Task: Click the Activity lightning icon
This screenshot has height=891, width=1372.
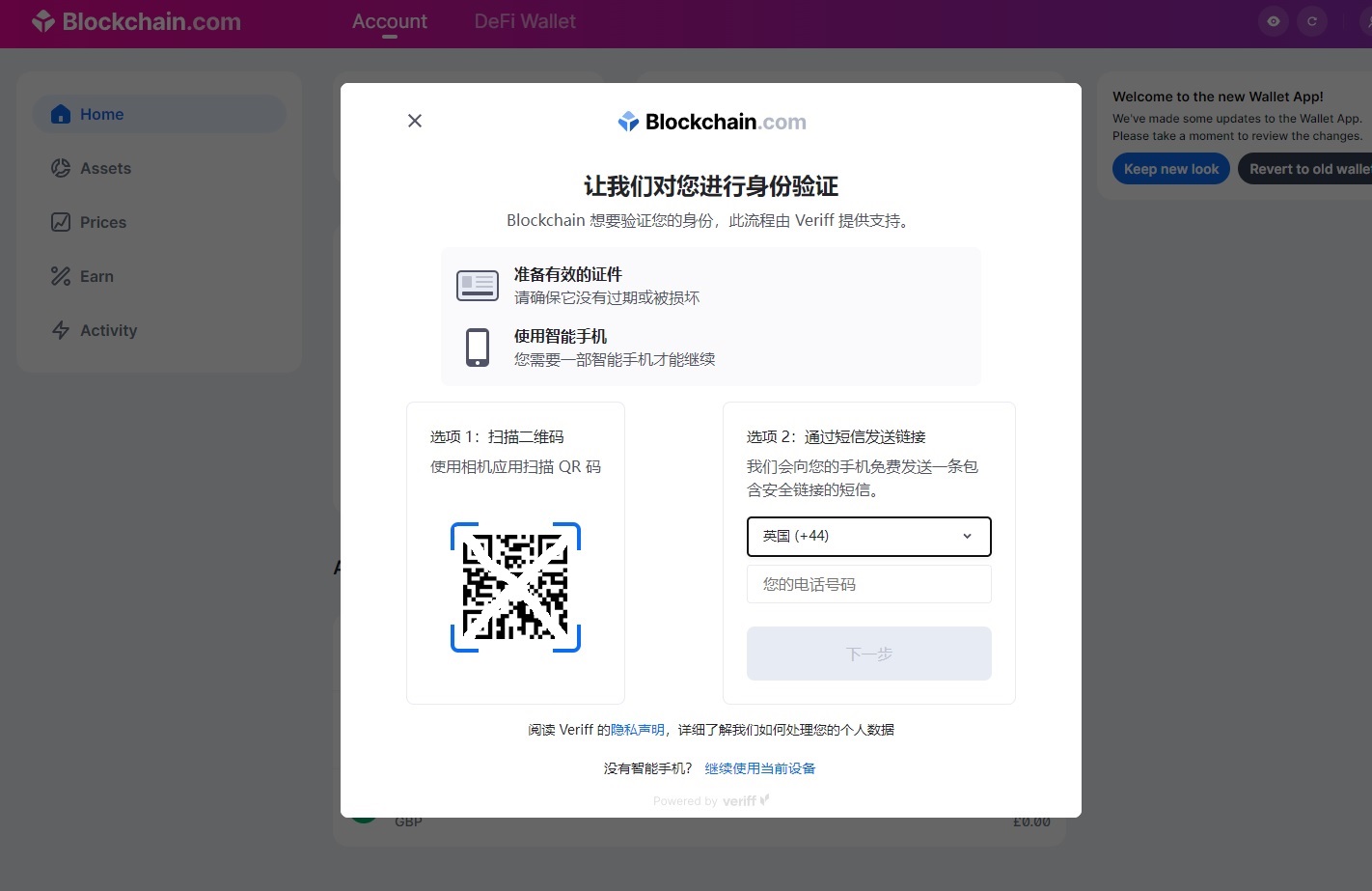Action: pyautogui.click(x=61, y=330)
